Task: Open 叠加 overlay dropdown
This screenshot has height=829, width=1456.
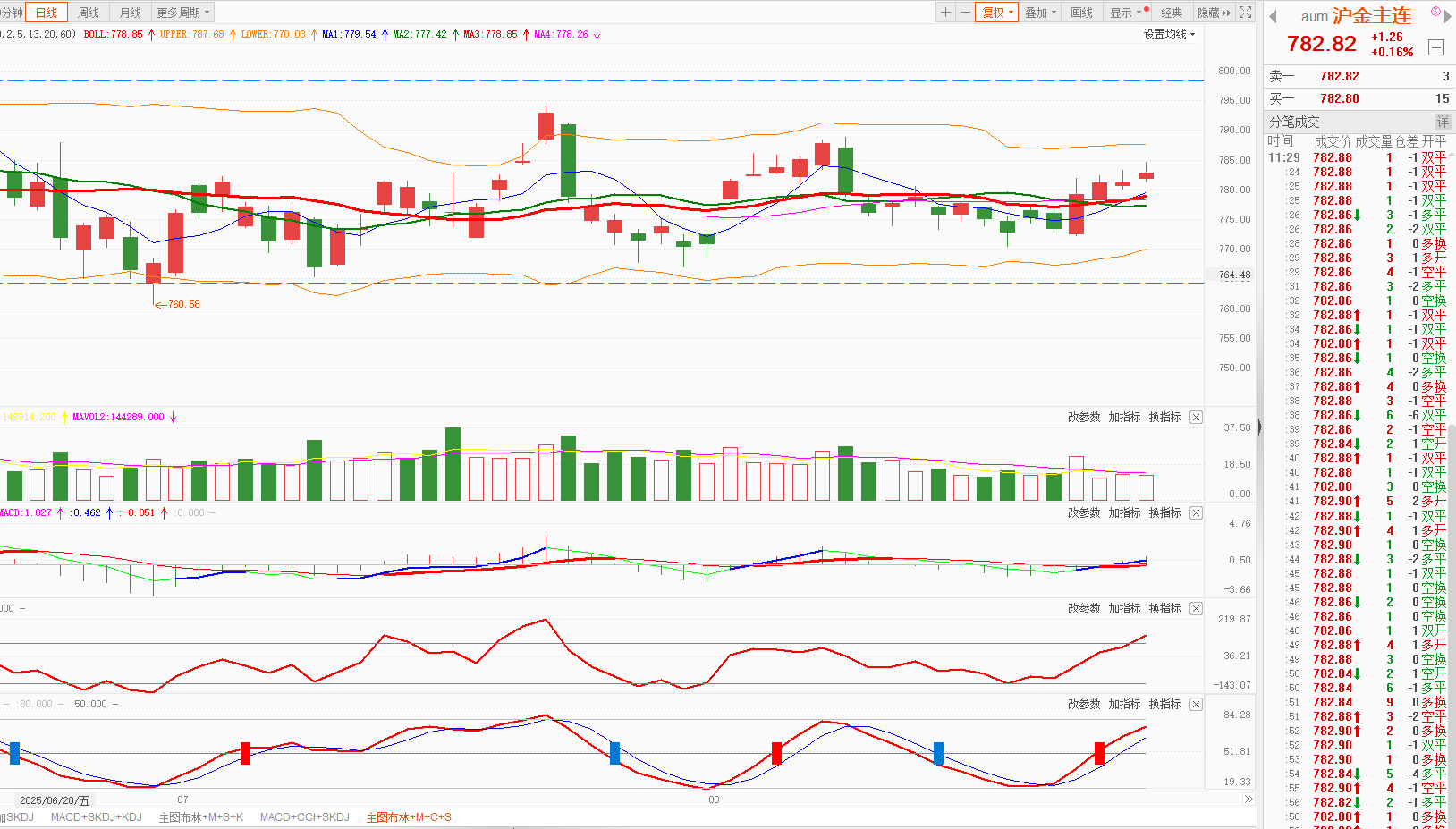Action: pos(1041,13)
